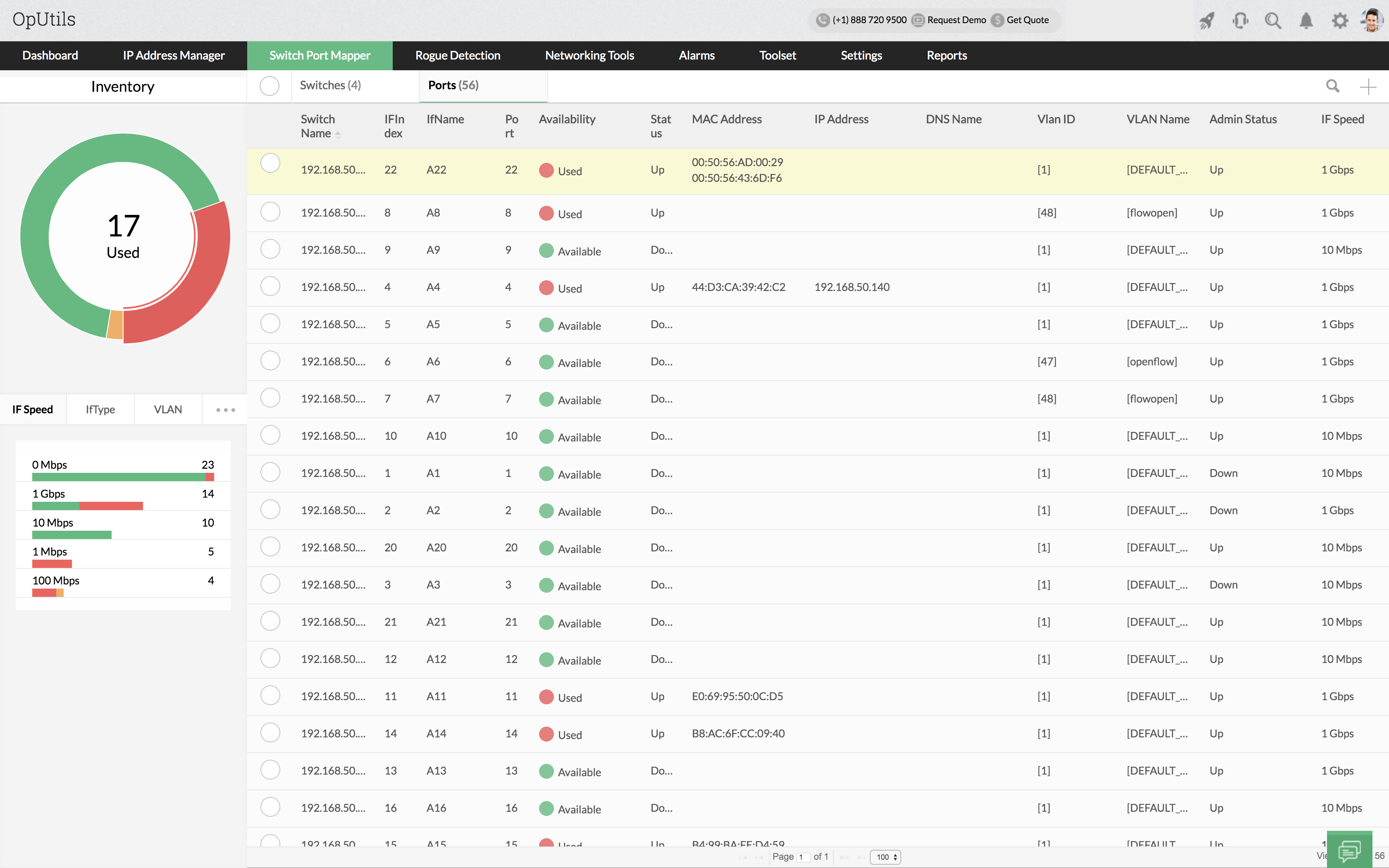This screenshot has width=1389, height=868.
Task: Open the Rogue Detection menu tab
Action: [458, 56]
